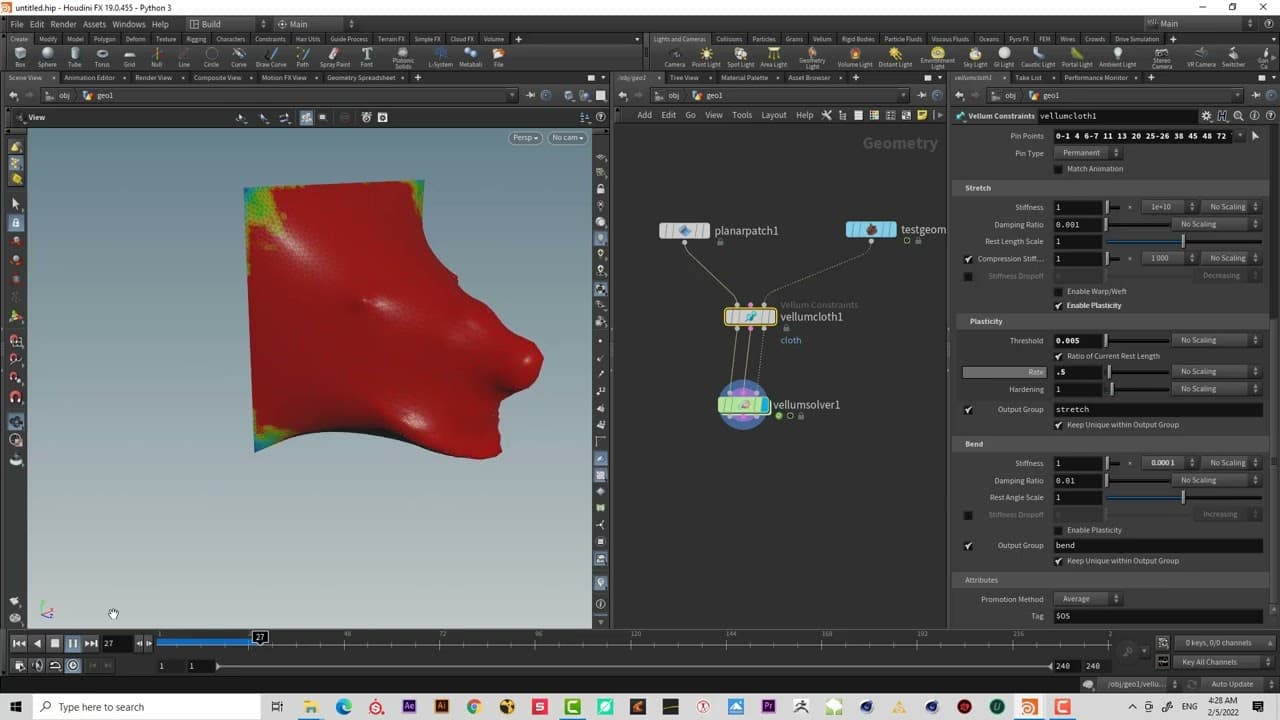1280x720 pixels.
Task: Add a Portal Light
Action: pos(1076,57)
